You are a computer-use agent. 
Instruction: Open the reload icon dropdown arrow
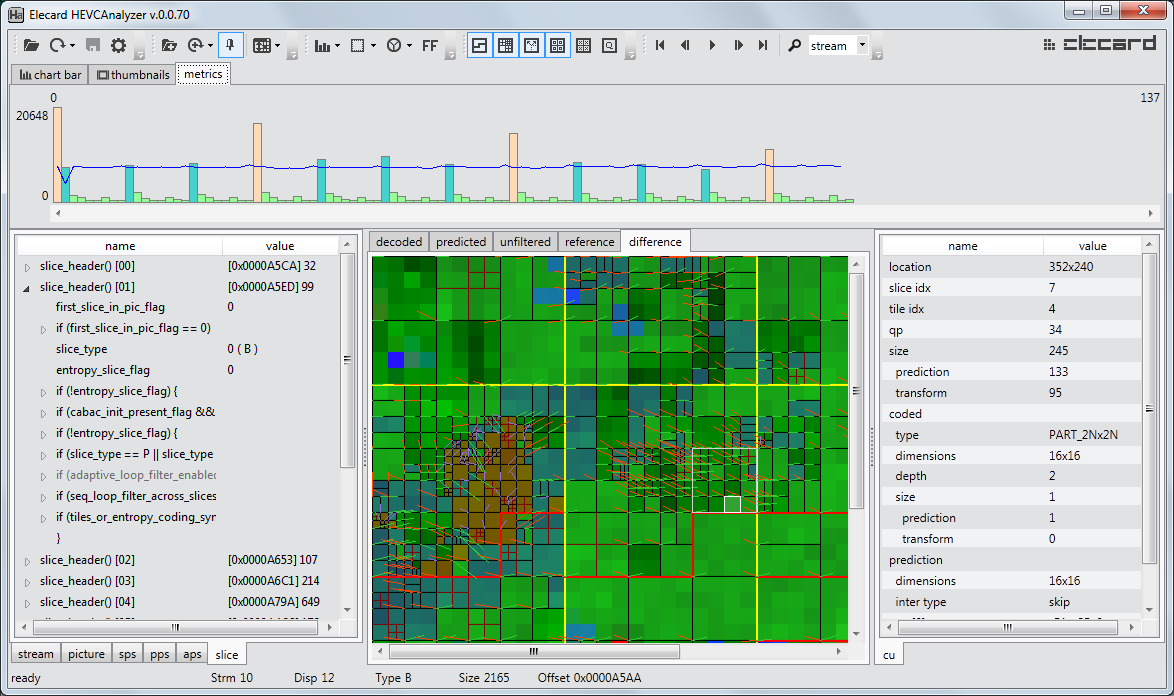coord(72,46)
